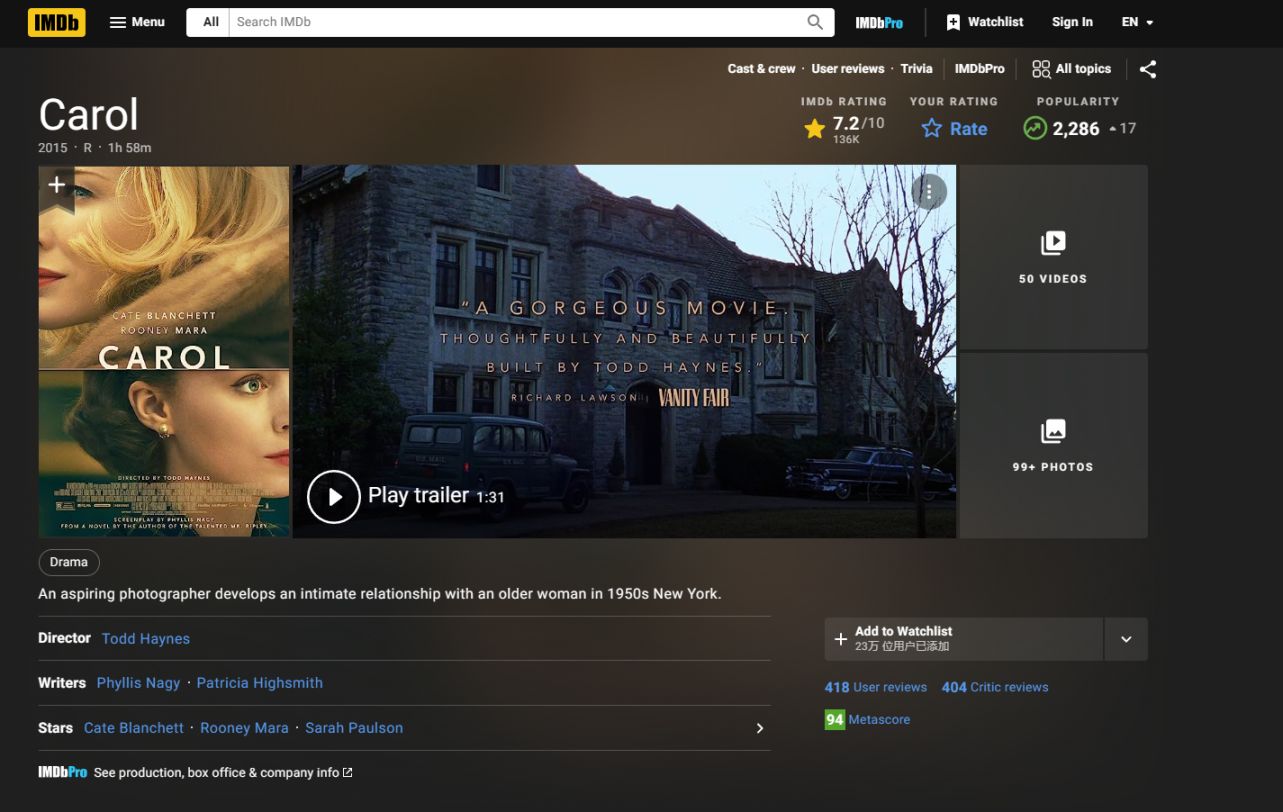Click the IMDb logo to go home
1283x812 pixels.
[57, 22]
